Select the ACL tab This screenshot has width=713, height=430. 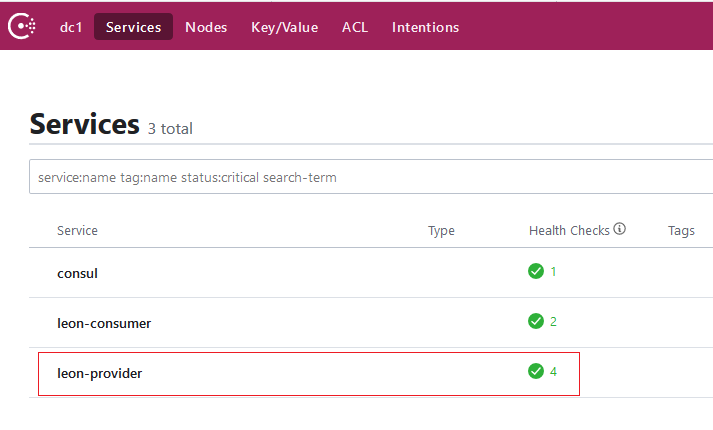click(x=355, y=27)
